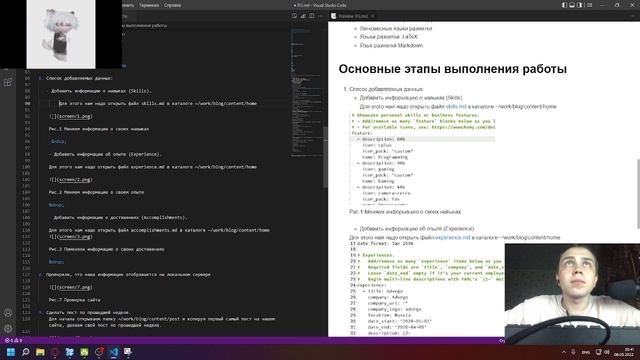Click the green taskbar app icon
The image size is (640, 360).
[84, 352]
